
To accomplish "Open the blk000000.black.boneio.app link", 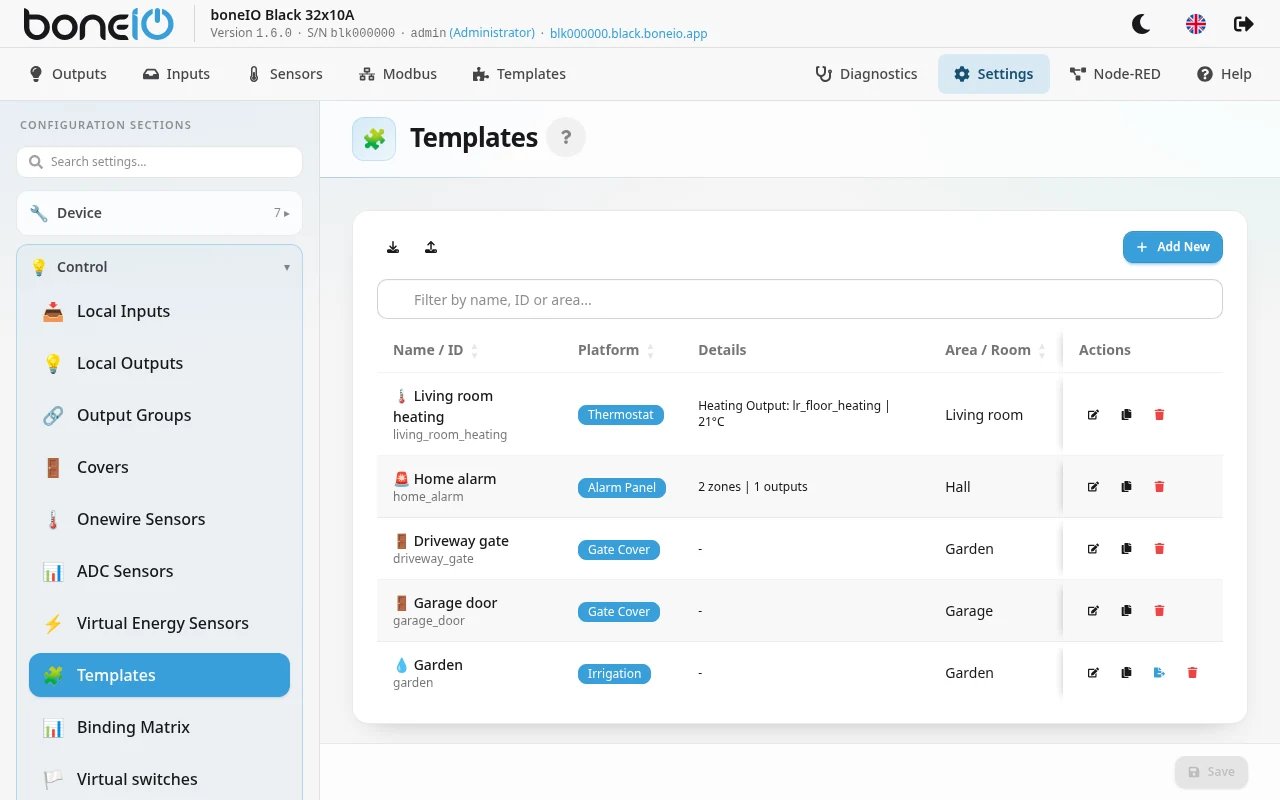I will (x=629, y=33).
